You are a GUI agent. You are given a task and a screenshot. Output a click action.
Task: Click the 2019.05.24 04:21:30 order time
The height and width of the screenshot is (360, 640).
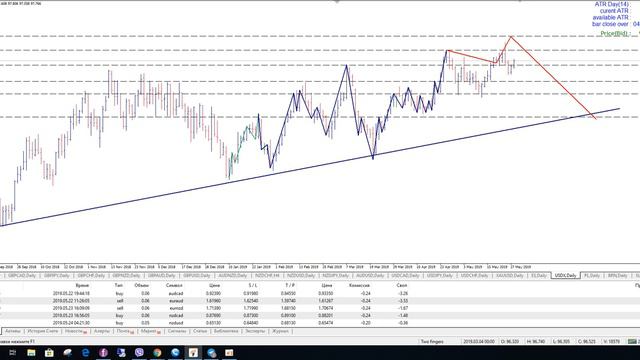click(71, 323)
